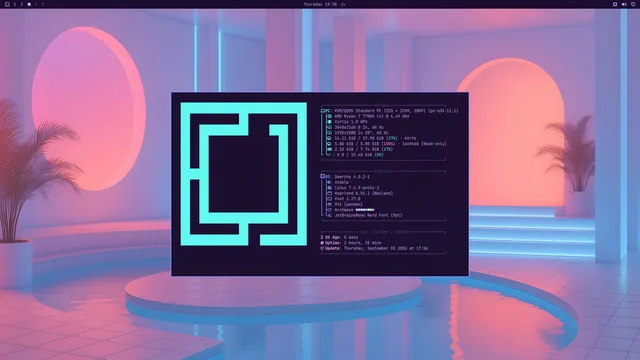Click the 1920x1080 in 20" text line
The width and height of the screenshot is (640, 360).
click(x=361, y=133)
